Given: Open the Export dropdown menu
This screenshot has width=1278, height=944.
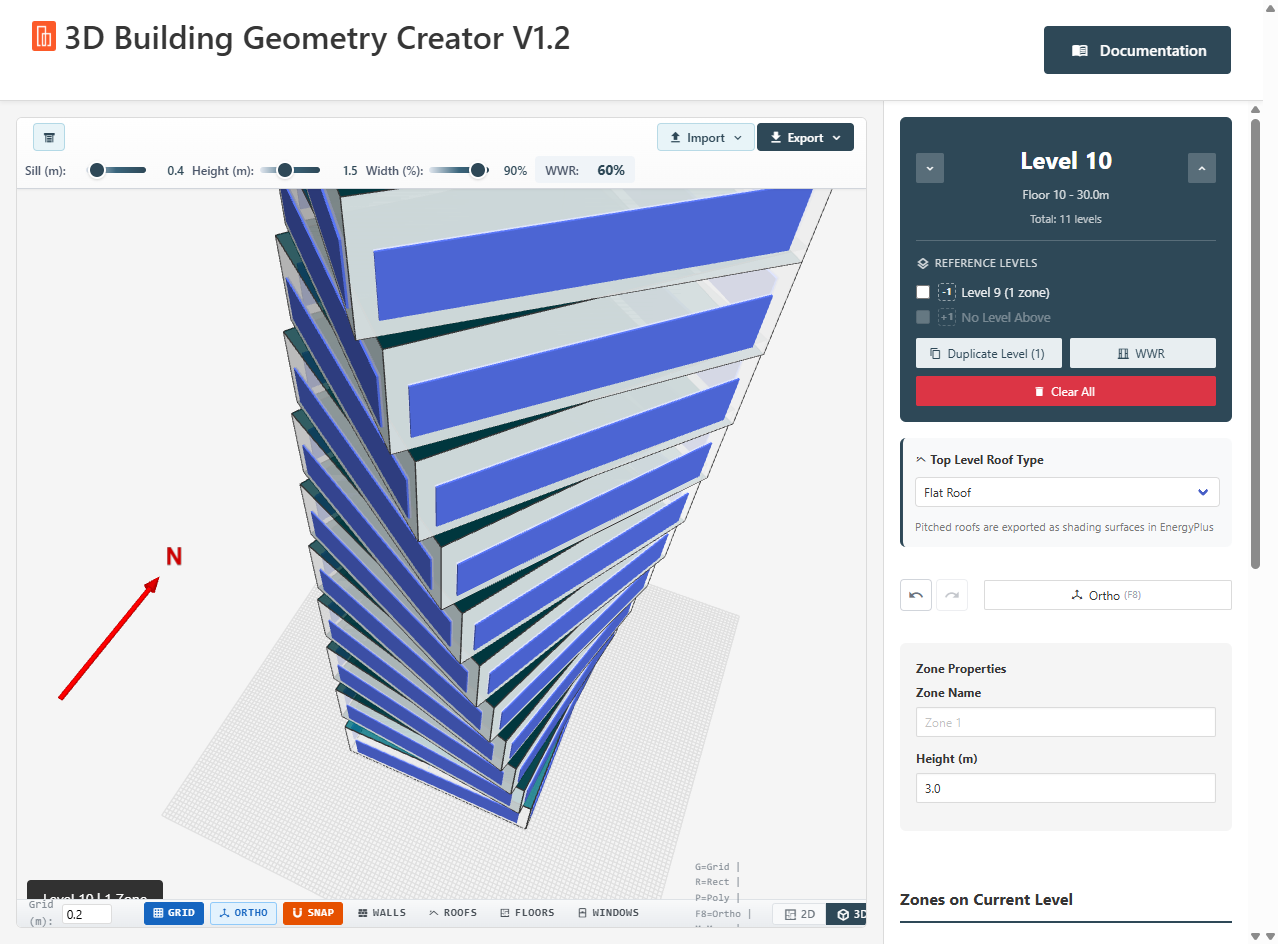Looking at the screenshot, I should point(805,138).
